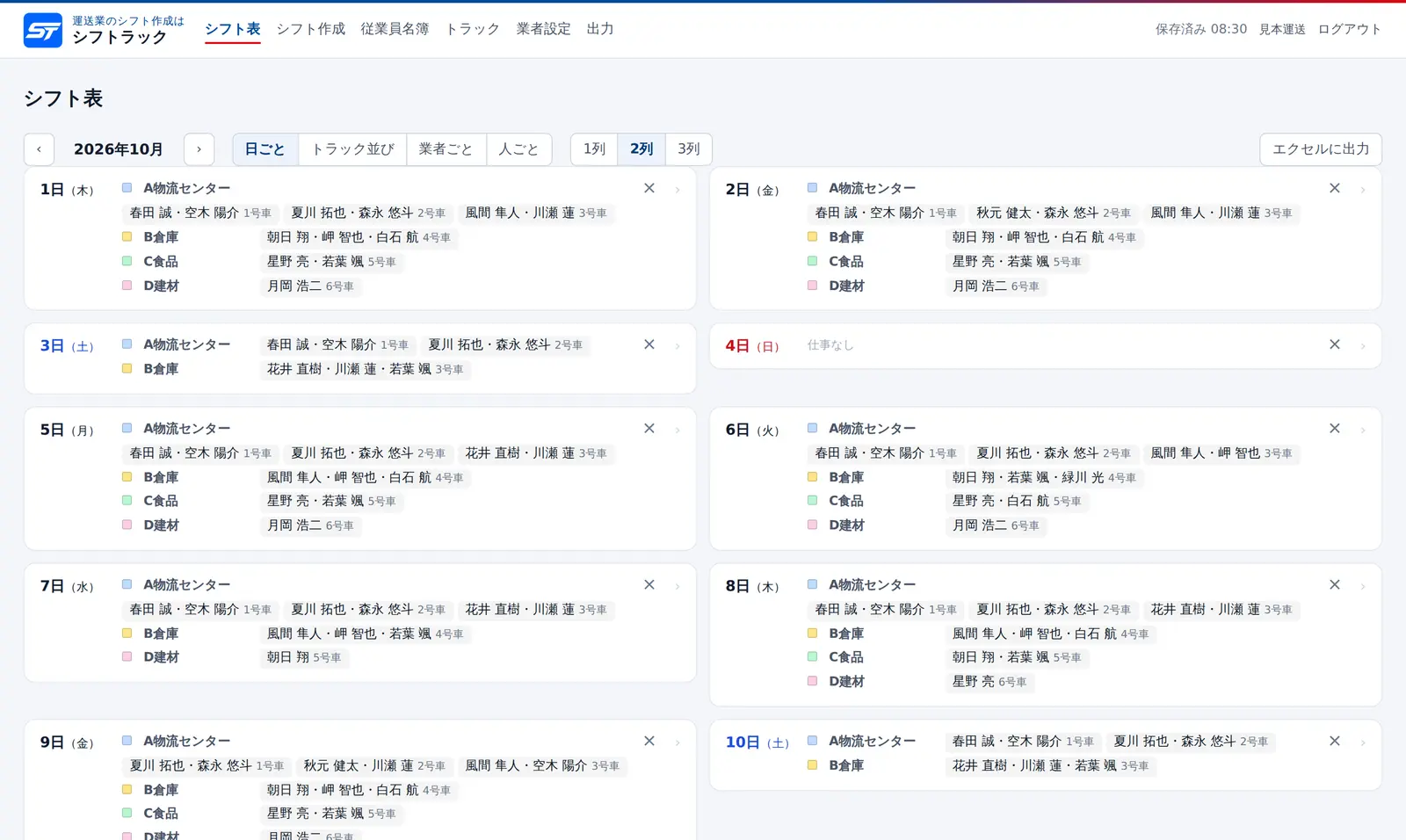Expand 4日 (日) card chevron
Screen dimensions: 1406x840
[1363, 346]
